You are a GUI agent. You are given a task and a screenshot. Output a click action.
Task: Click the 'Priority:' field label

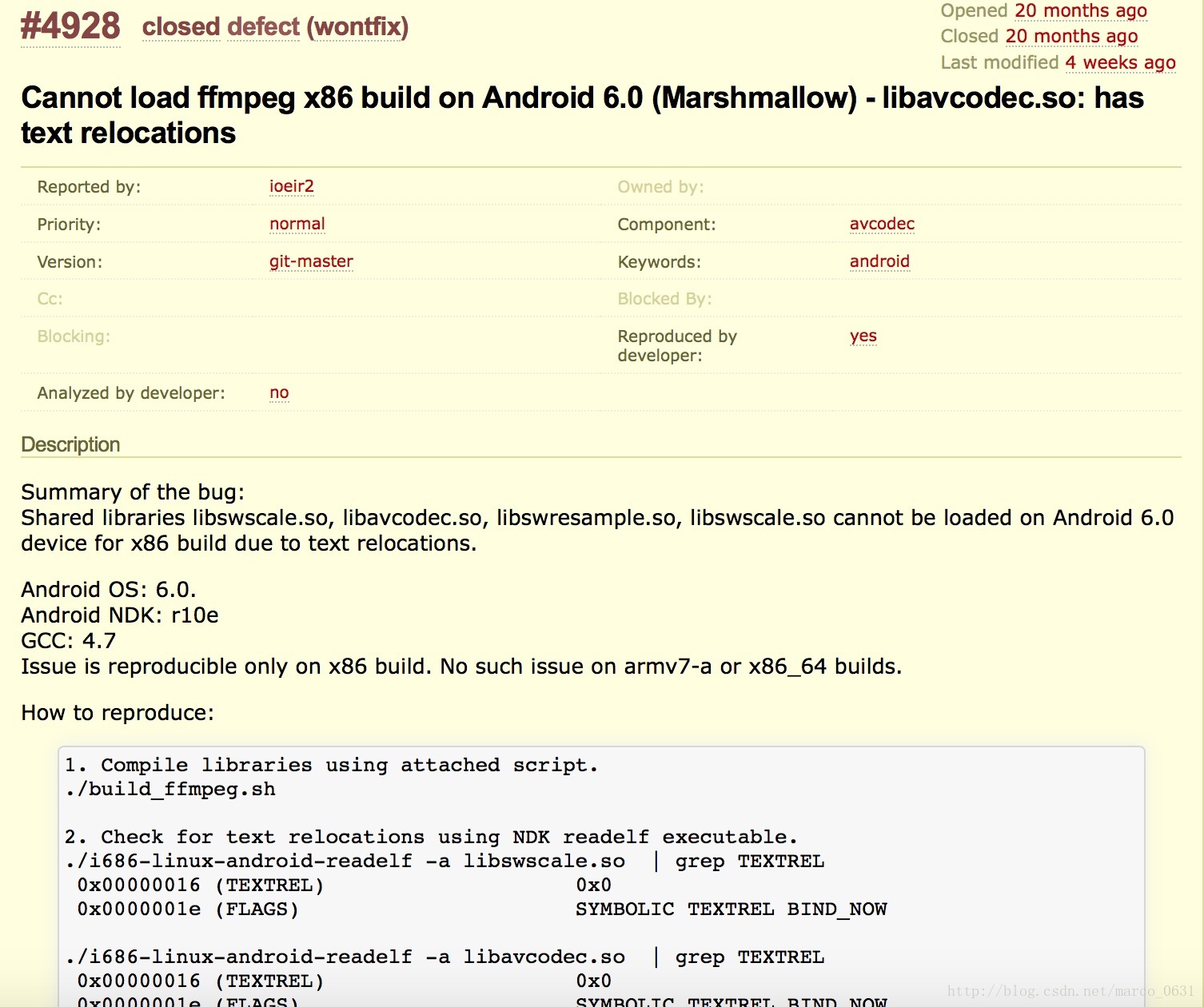point(69,225)
